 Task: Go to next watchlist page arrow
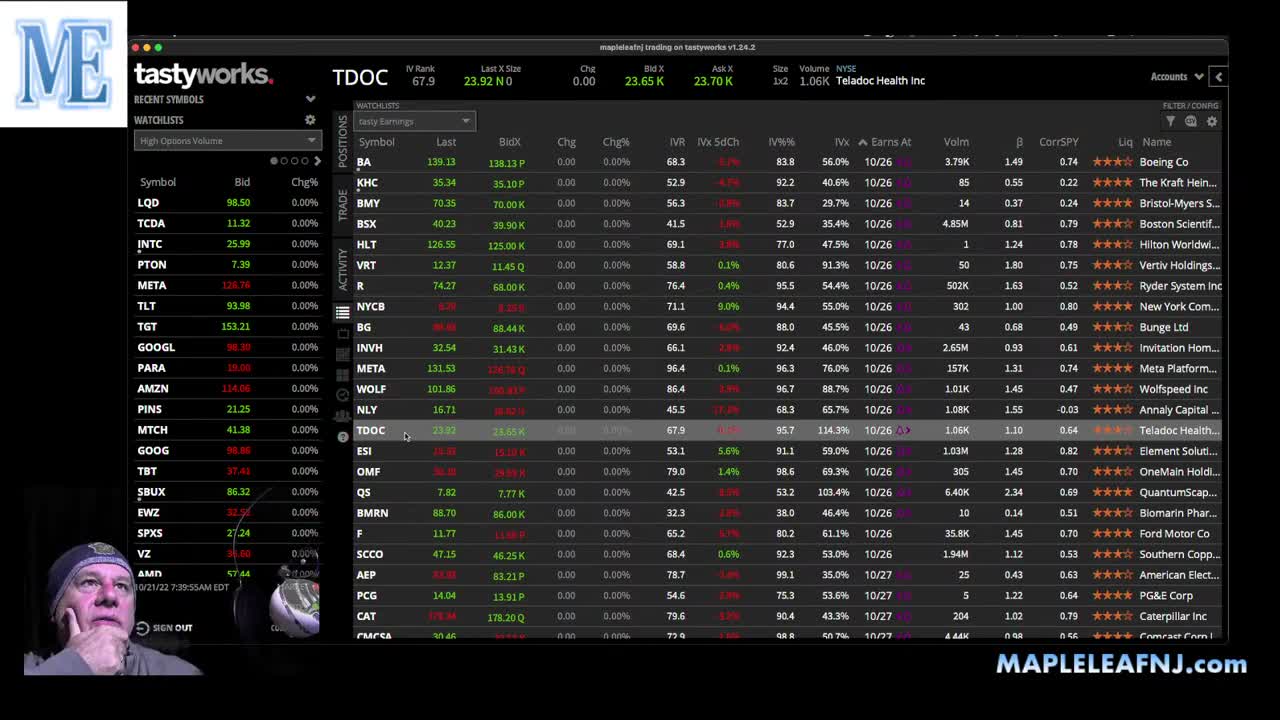tap(317, 161)
